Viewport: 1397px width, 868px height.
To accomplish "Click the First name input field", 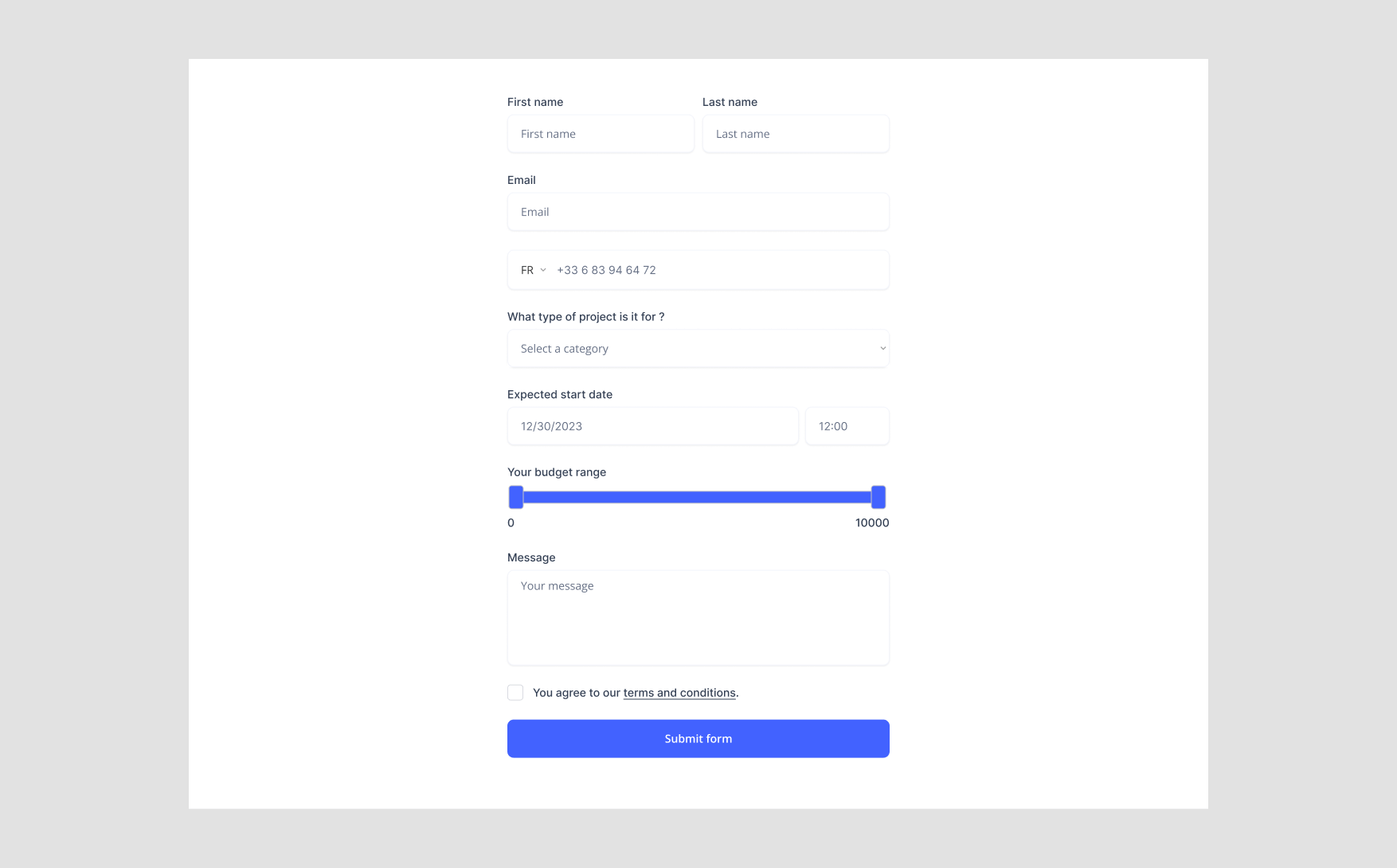I will [601, 134].
